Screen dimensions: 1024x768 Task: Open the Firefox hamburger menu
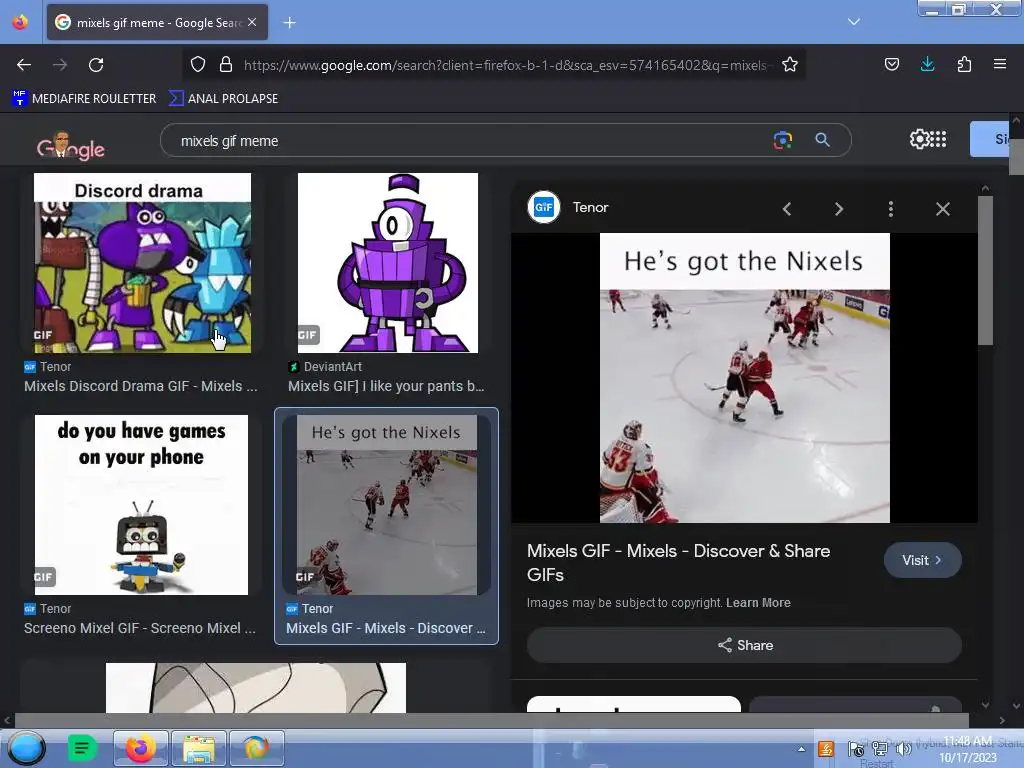coord(1000,64)
